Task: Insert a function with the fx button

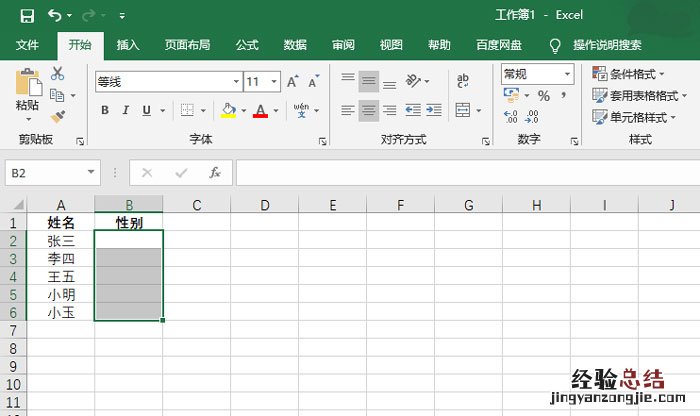Action: coord(215,173)
